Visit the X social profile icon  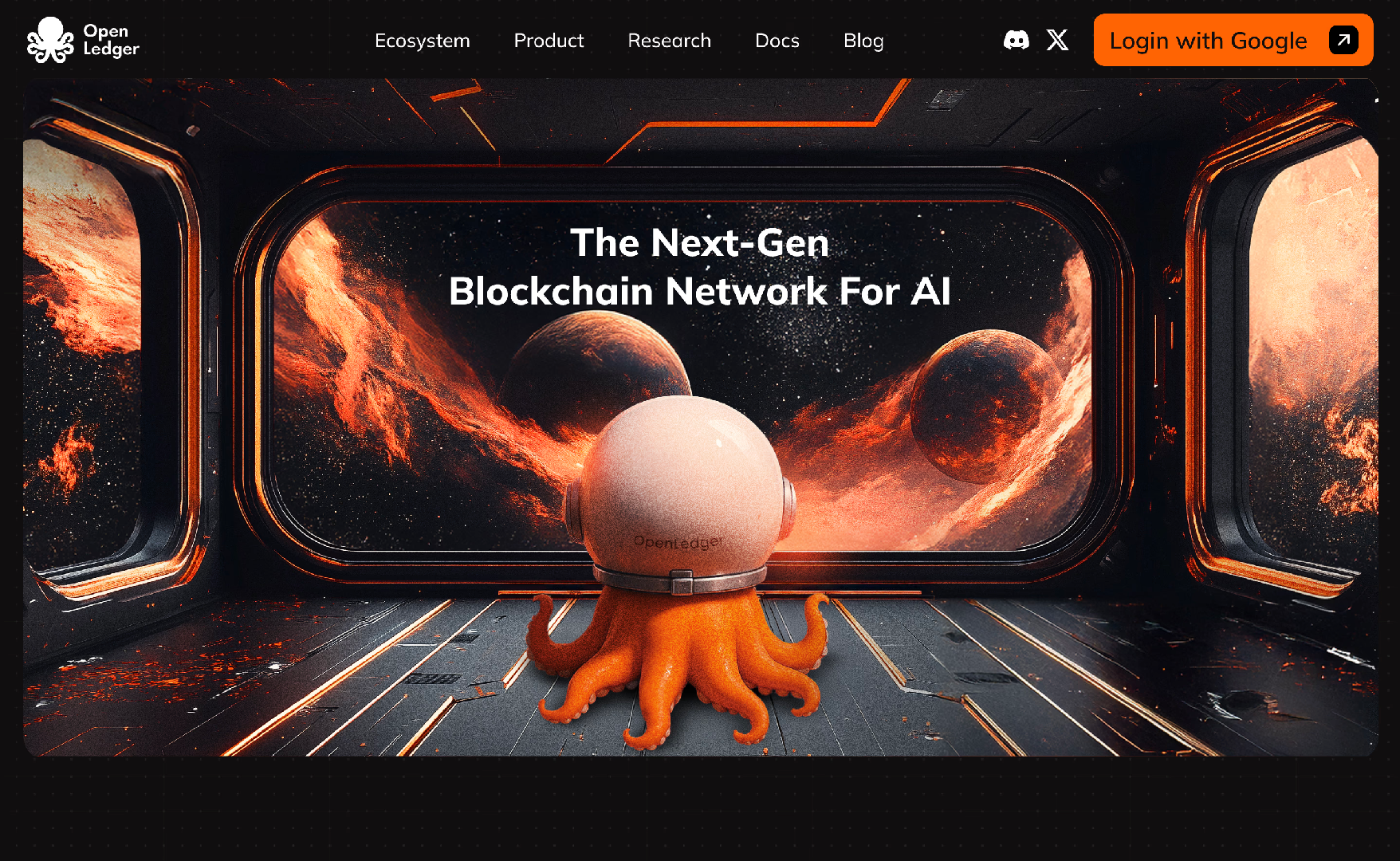(x=1057, y=40)
